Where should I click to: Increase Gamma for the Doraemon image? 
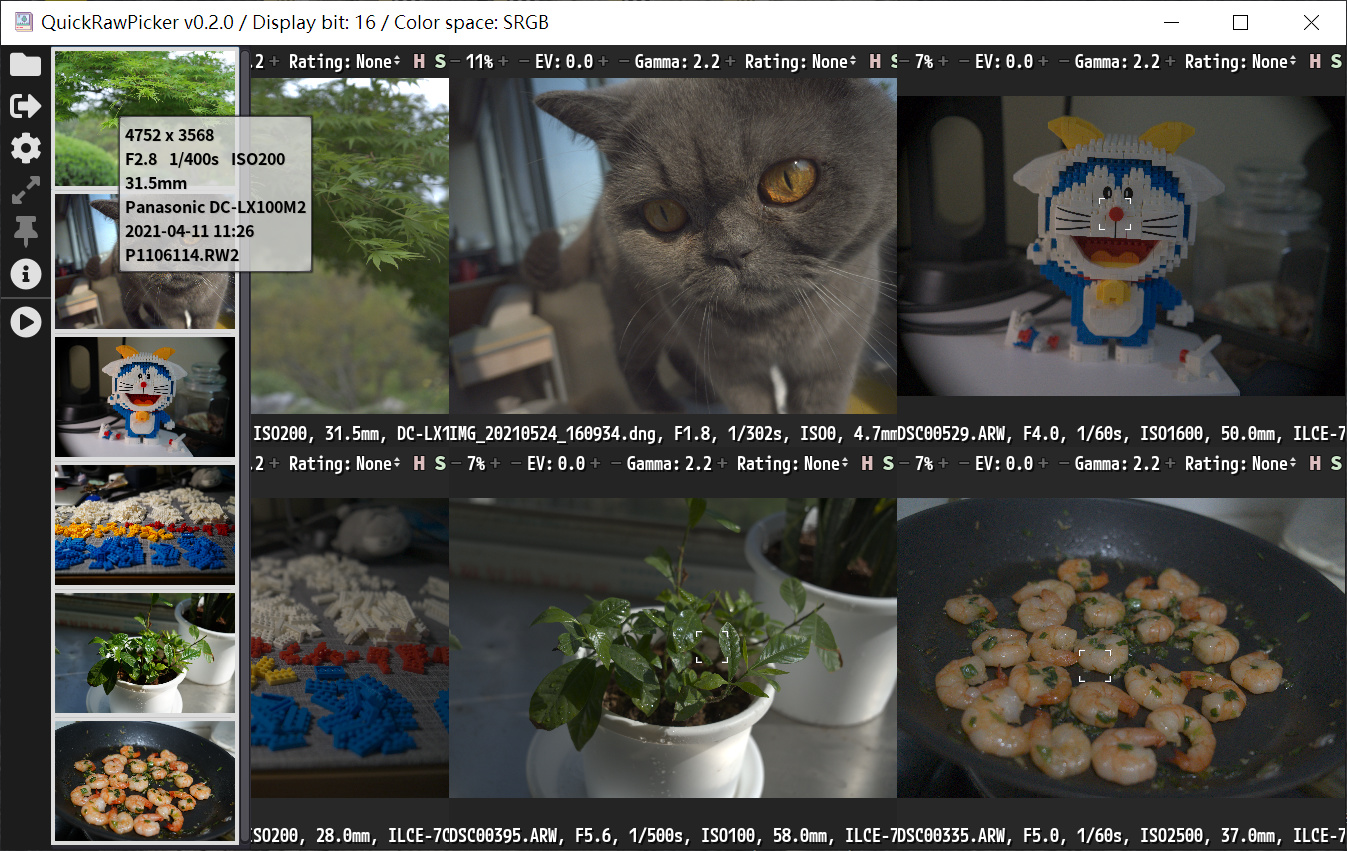point(1172,62)
